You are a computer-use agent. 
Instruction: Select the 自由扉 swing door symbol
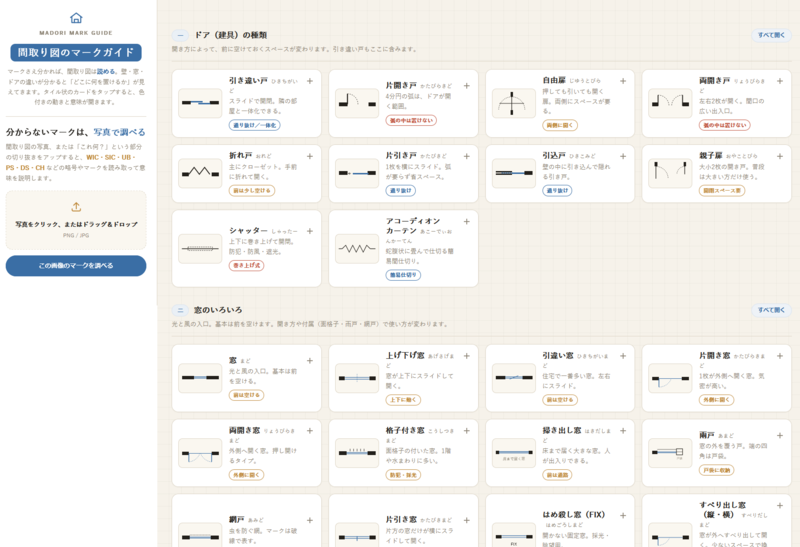[x=513, y=103]
